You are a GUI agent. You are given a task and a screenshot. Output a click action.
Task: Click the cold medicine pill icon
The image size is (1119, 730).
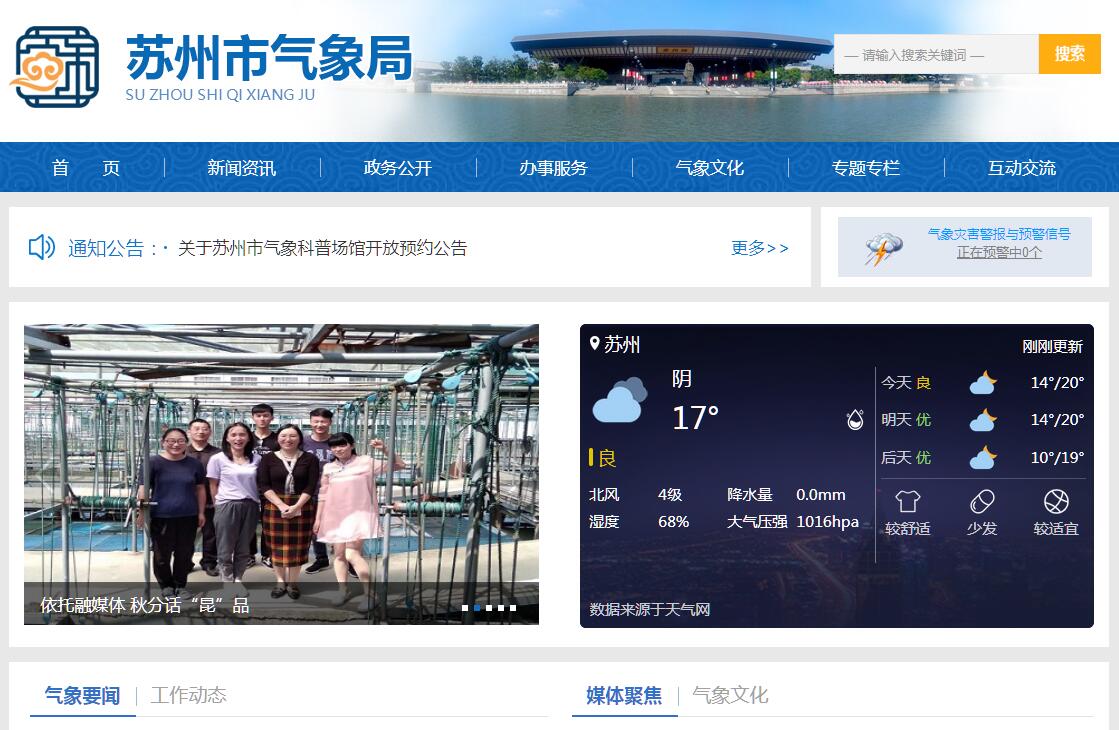pos(982,501)
